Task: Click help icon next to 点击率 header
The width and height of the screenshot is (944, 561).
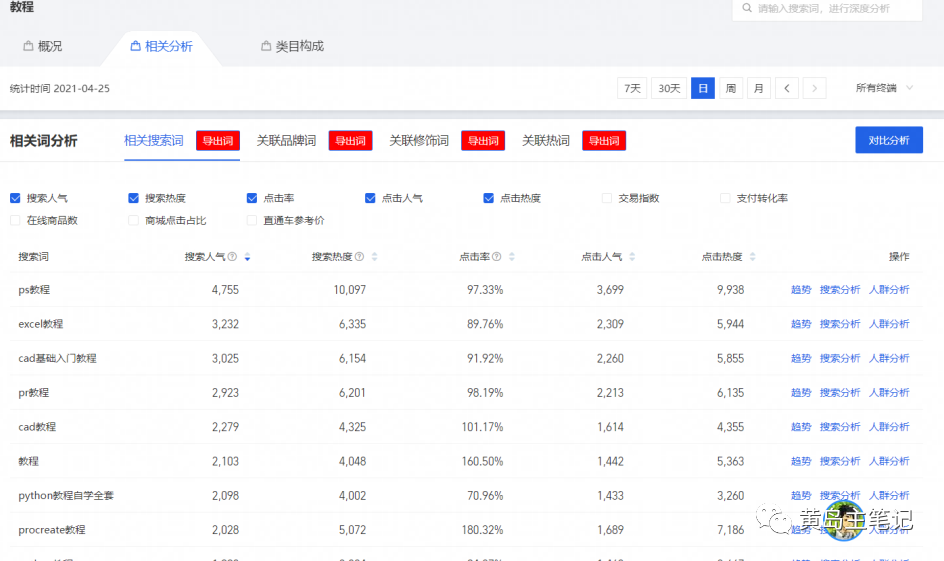Action: click(497, 257)
